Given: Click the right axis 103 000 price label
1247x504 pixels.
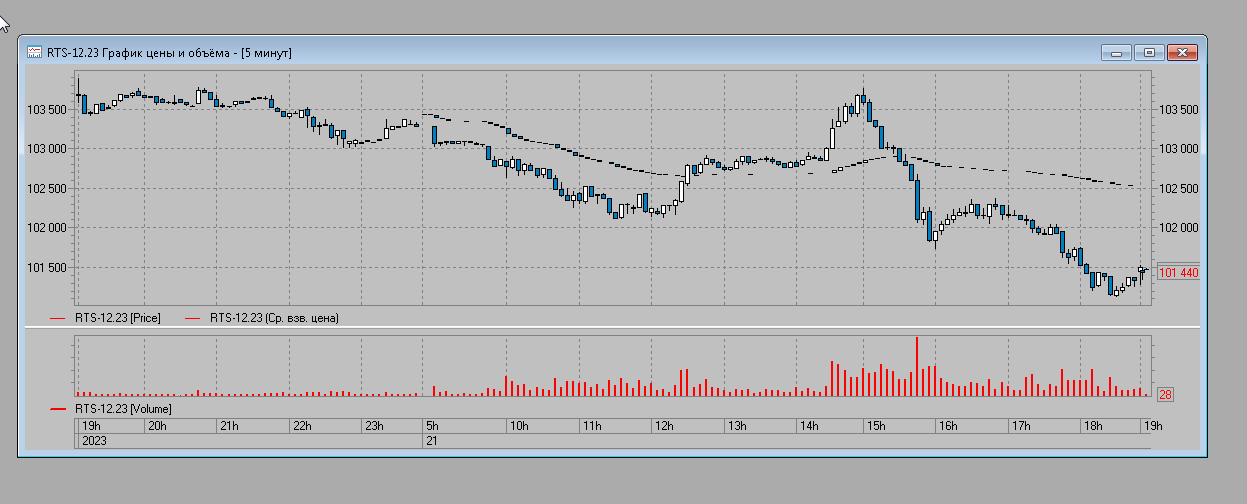Looking at the screenshot, I should pos(1178,148).
